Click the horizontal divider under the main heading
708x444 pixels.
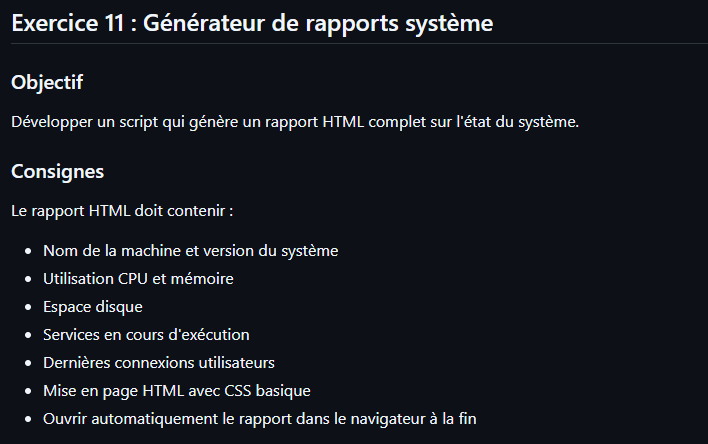click(354, 44)
